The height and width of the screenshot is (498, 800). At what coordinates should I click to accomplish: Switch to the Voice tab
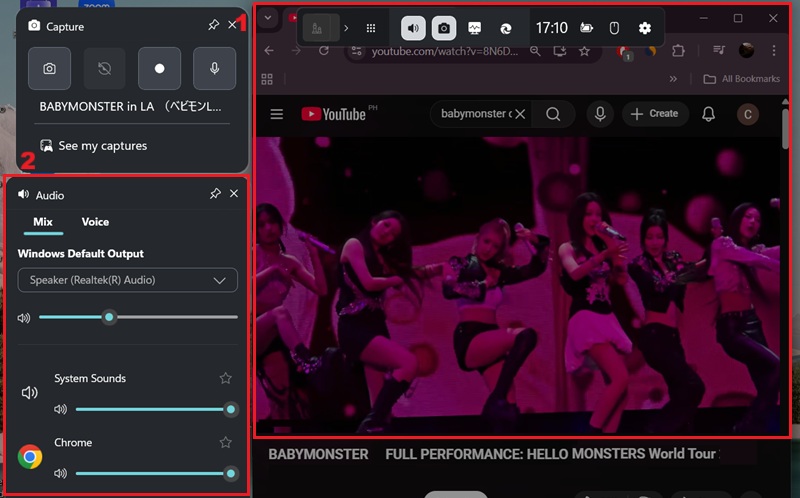(95, 222)
